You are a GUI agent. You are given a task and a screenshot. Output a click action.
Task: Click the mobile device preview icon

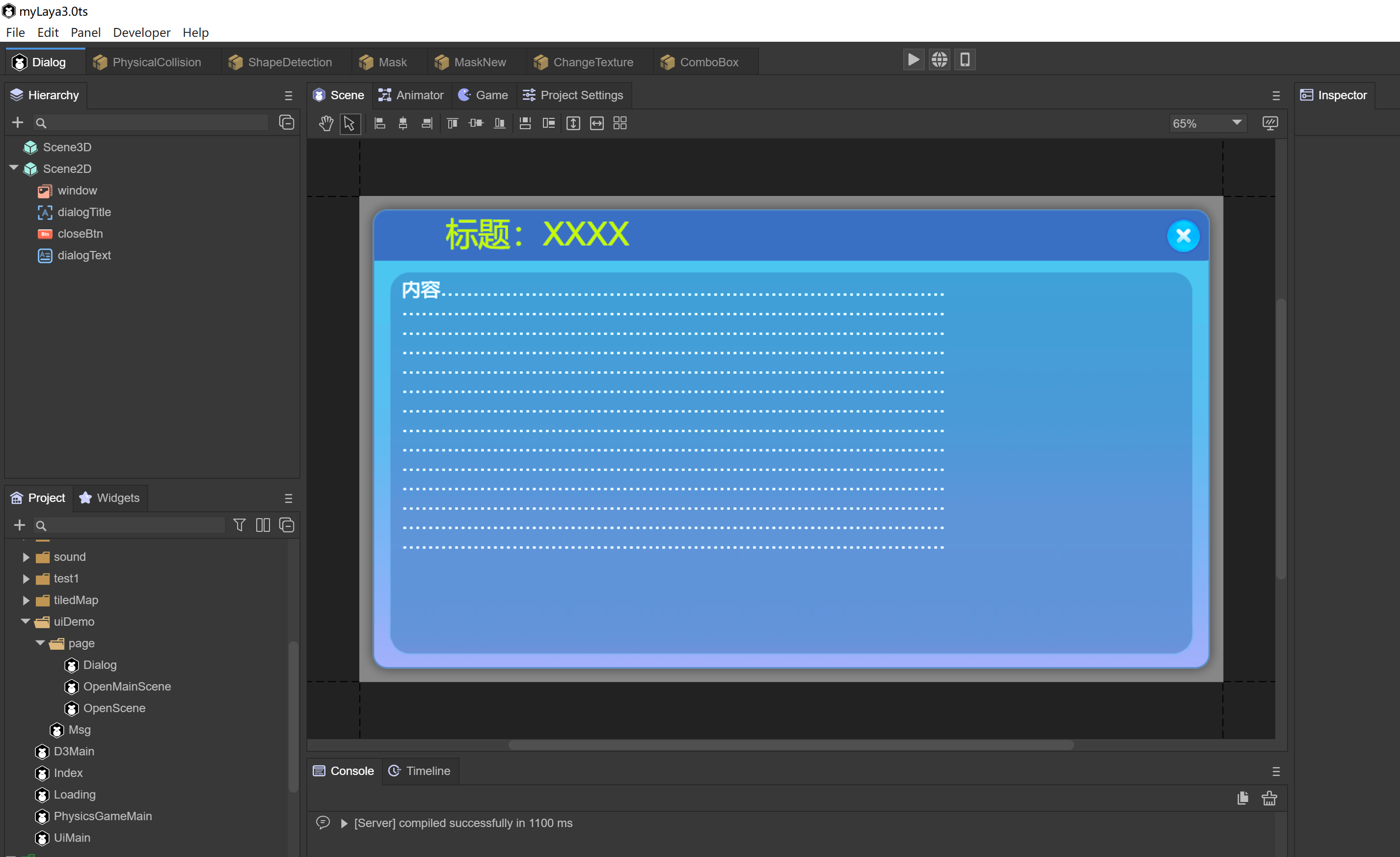[x=965, y=60]
